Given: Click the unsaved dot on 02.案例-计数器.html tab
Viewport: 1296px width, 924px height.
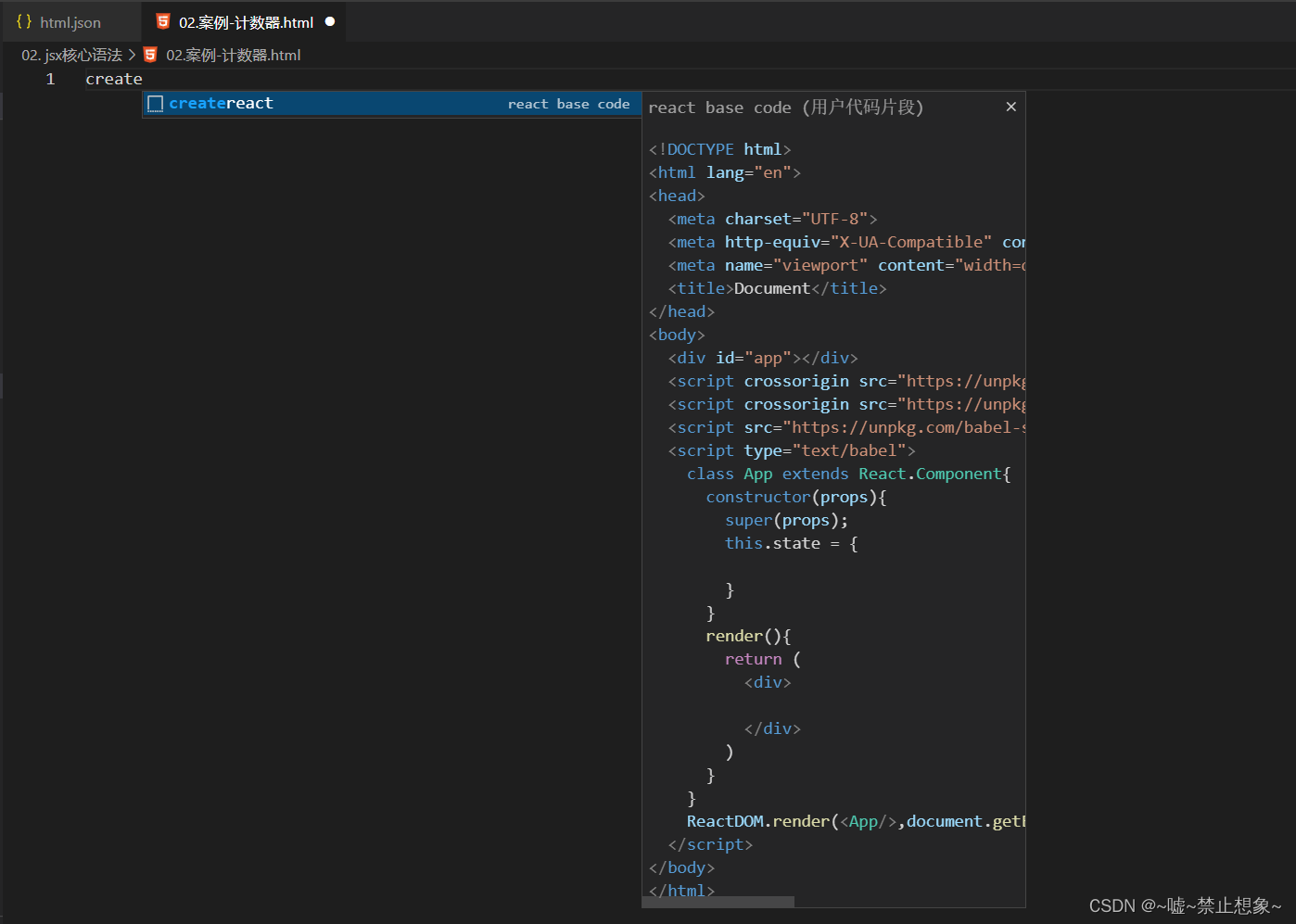Looking at the screenshot, I should click(330, 21).
